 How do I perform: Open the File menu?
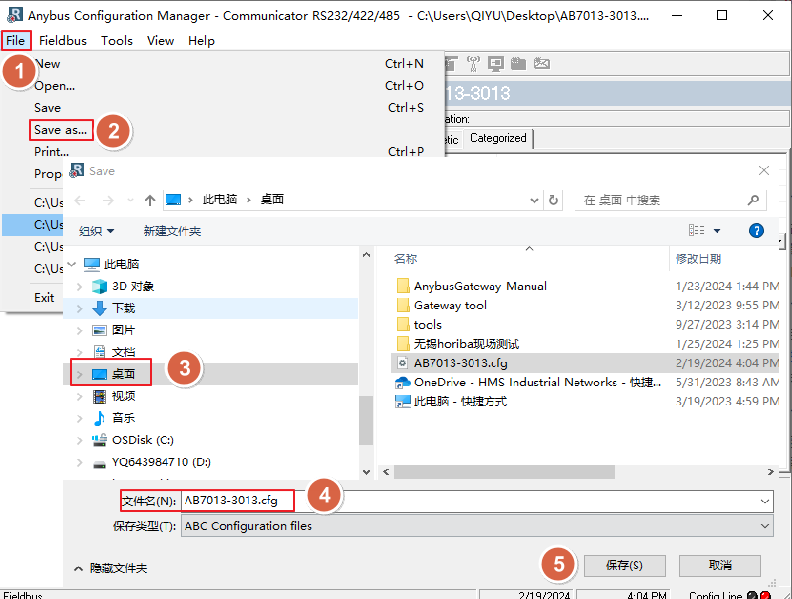coord(16,40)
